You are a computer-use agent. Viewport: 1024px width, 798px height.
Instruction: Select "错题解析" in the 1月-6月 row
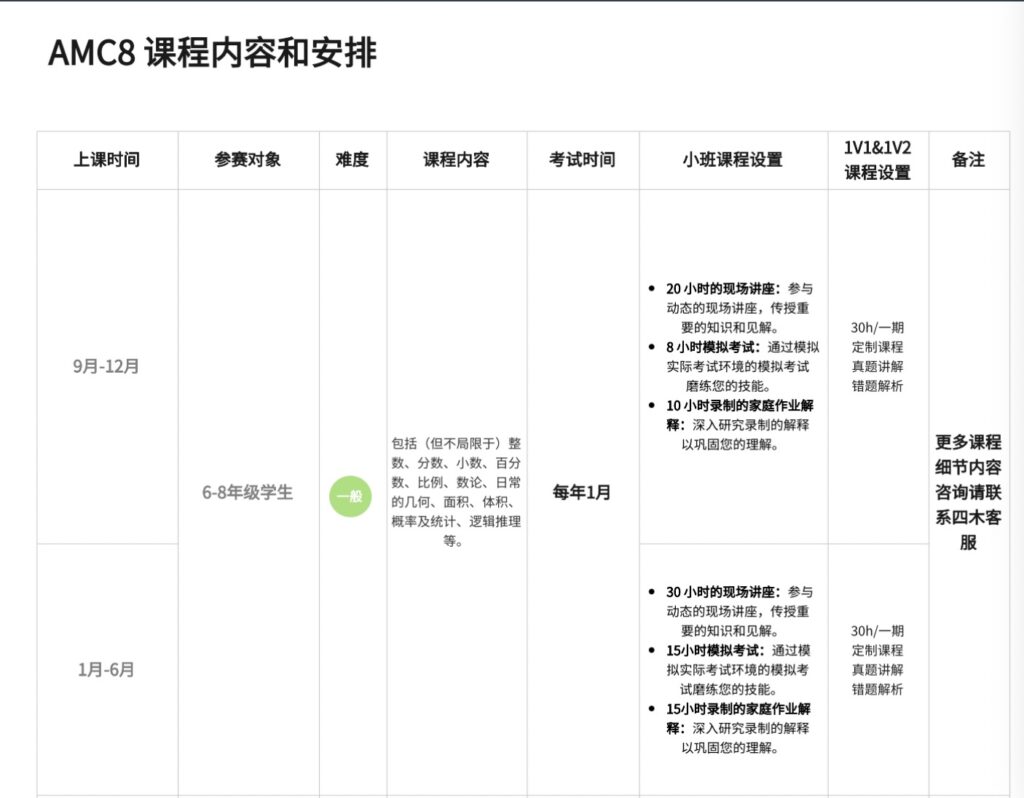877,690
